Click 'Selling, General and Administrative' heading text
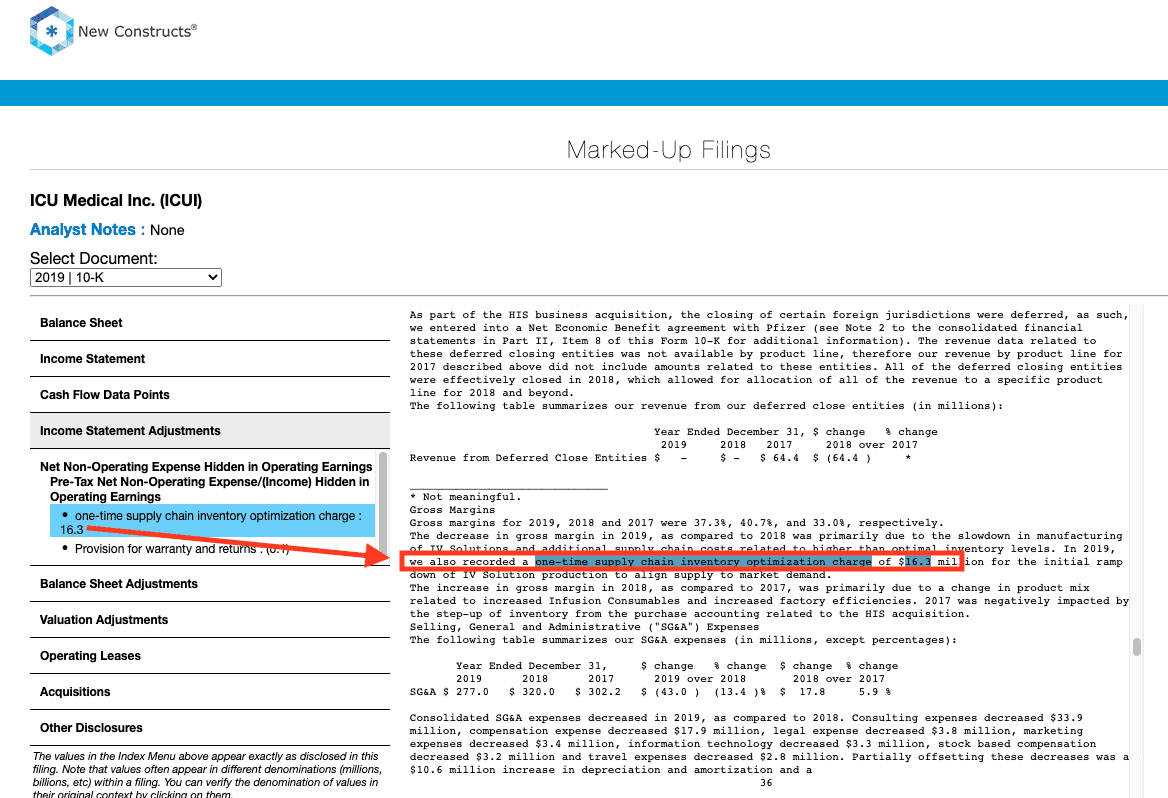 click(x=525, y=627)
